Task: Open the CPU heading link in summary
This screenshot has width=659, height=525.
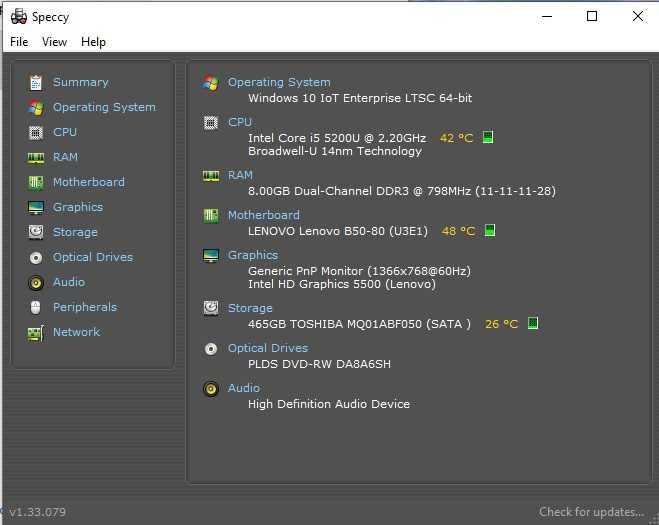Action: click(240, 122)
